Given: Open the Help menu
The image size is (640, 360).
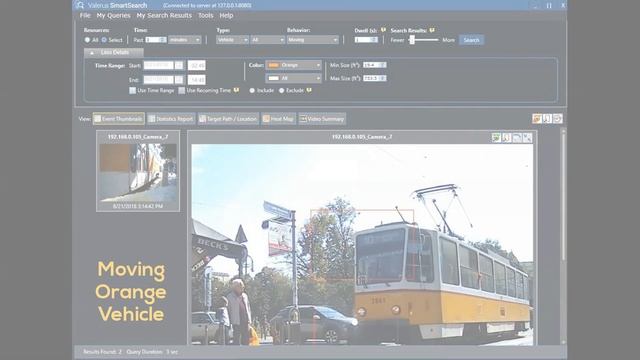Looking at the screenshot, I should tap(226, 16).
